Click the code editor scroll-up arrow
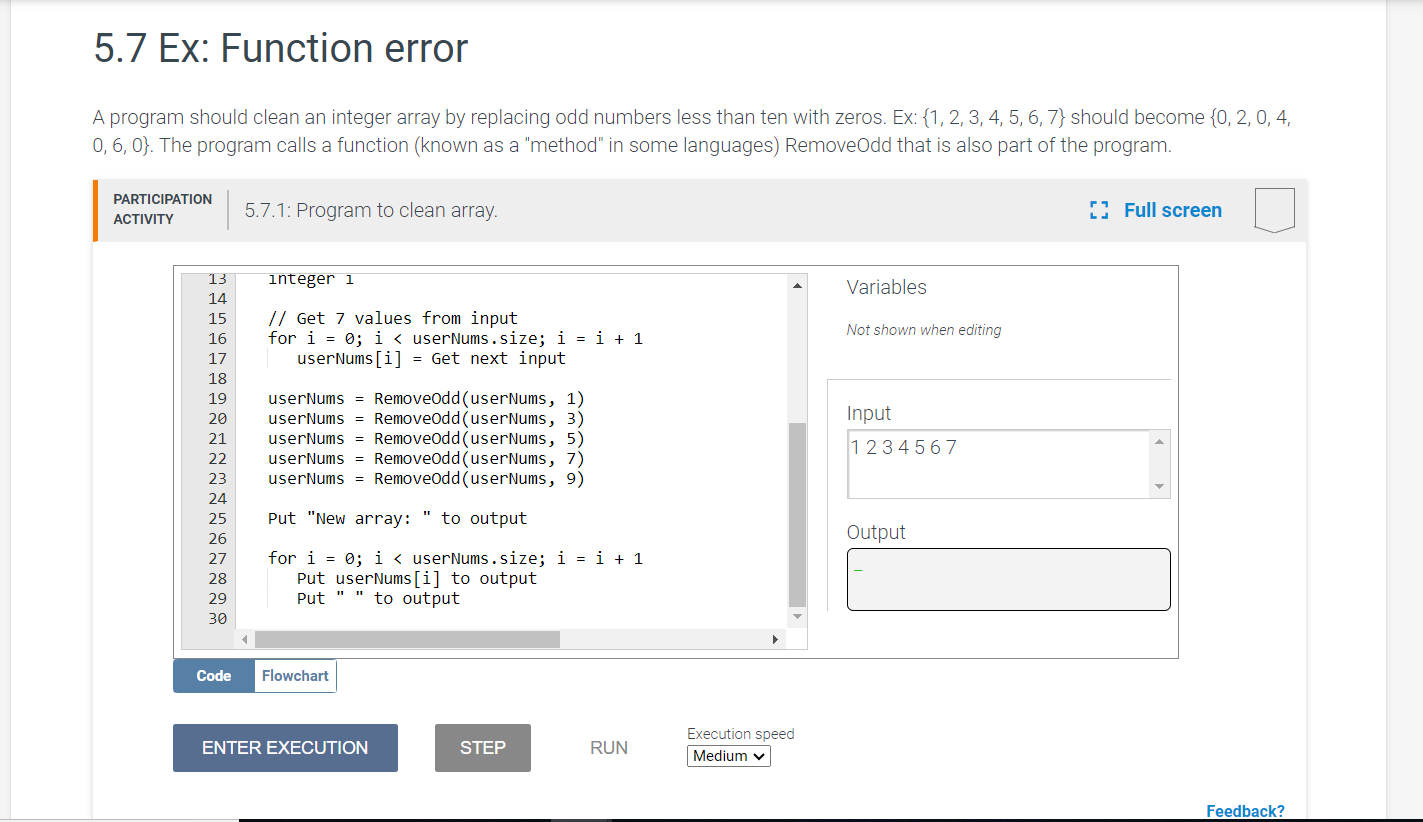The image size is (1423, 822). coord(796,284)
